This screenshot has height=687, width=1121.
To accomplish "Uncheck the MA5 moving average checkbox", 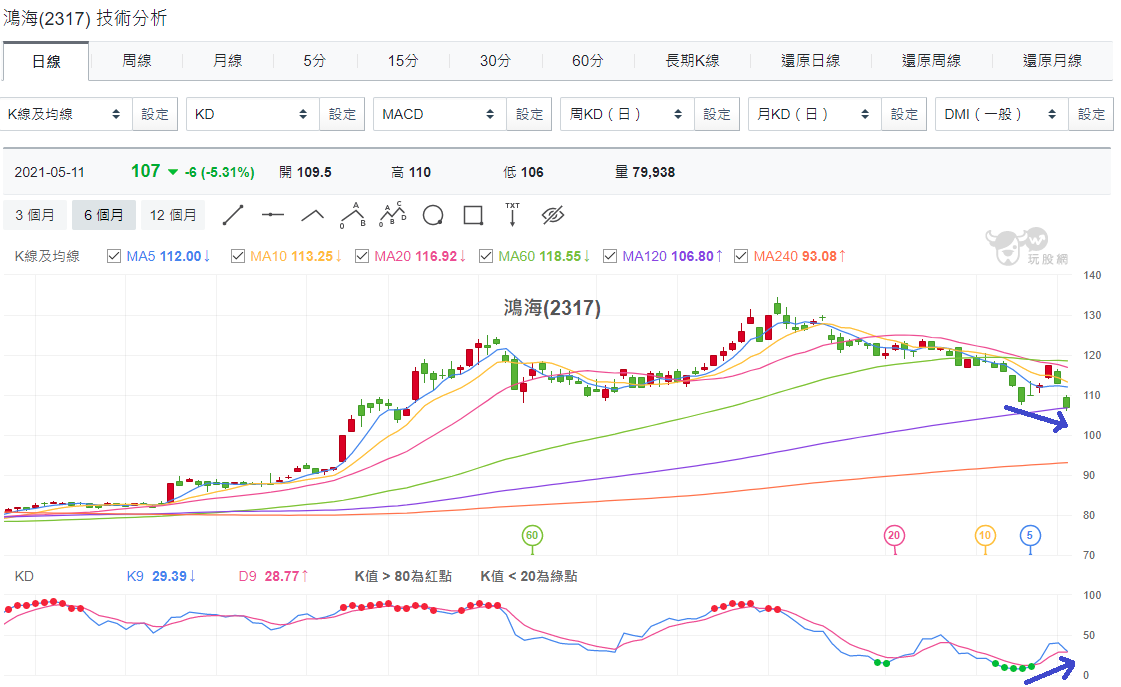I will click(x=114, y=256).
